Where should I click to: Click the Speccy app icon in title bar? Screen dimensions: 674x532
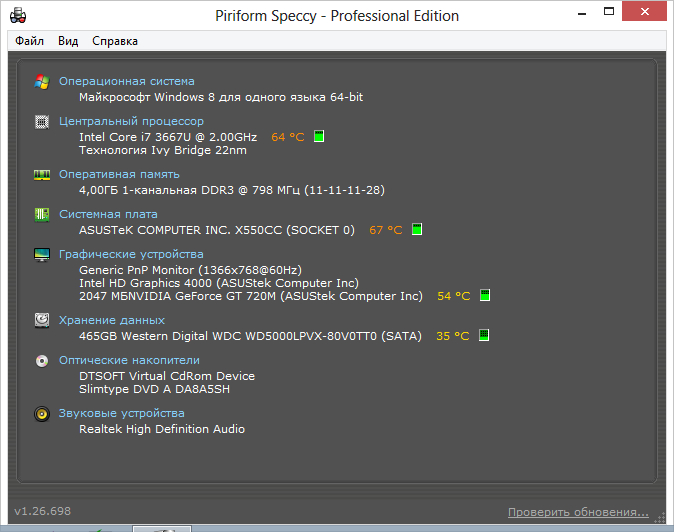point(18,16)
